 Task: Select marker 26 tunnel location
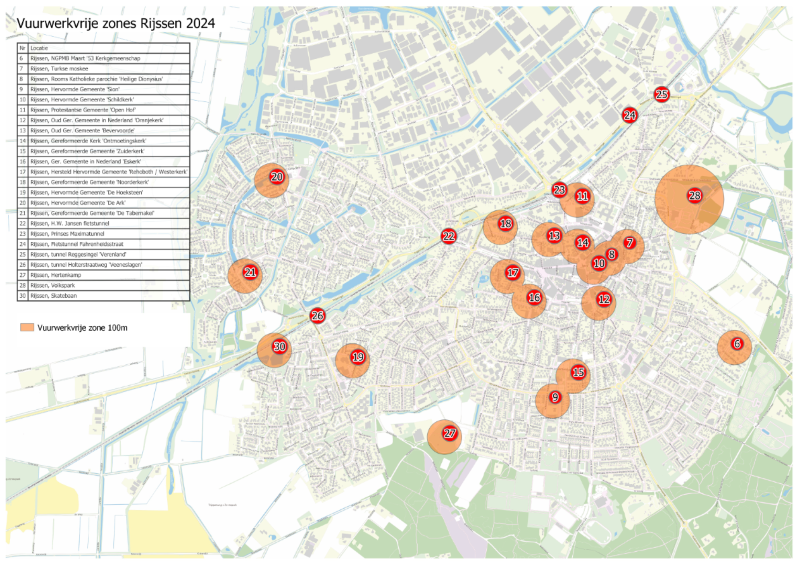pyautogui.click(x=318, y=316)
